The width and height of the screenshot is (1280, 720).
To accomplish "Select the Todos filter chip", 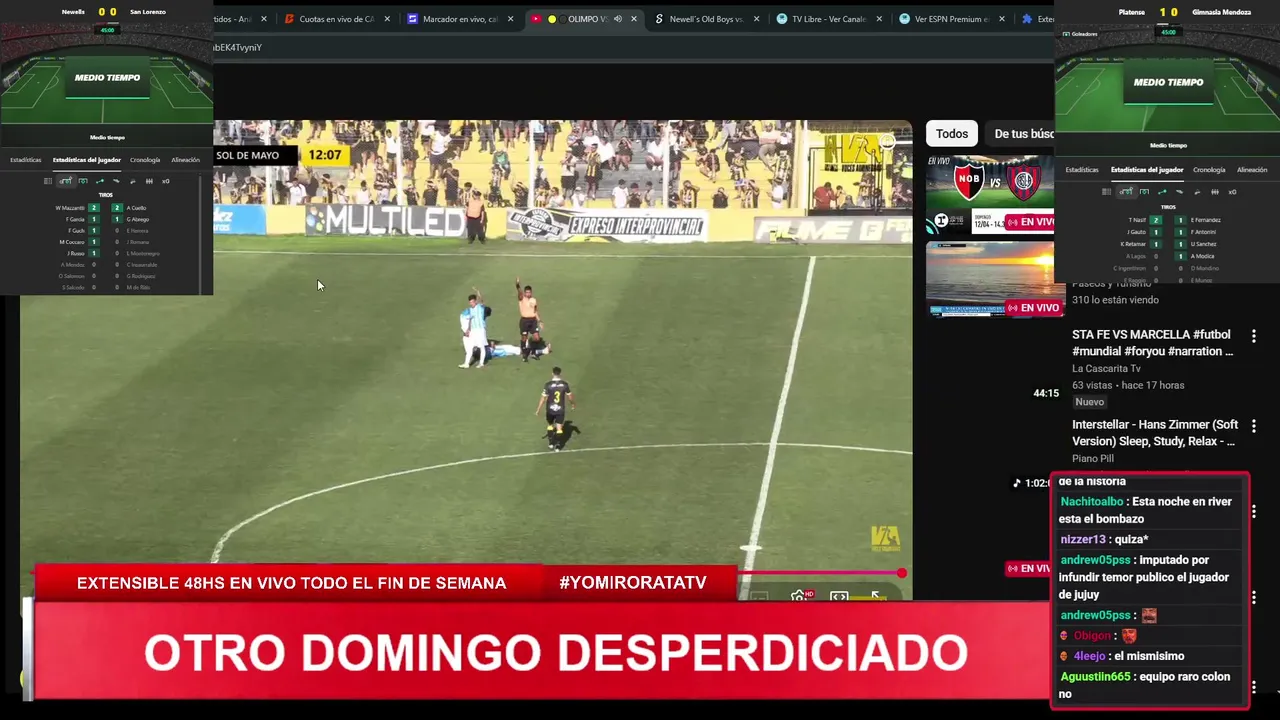I will 952,134.
